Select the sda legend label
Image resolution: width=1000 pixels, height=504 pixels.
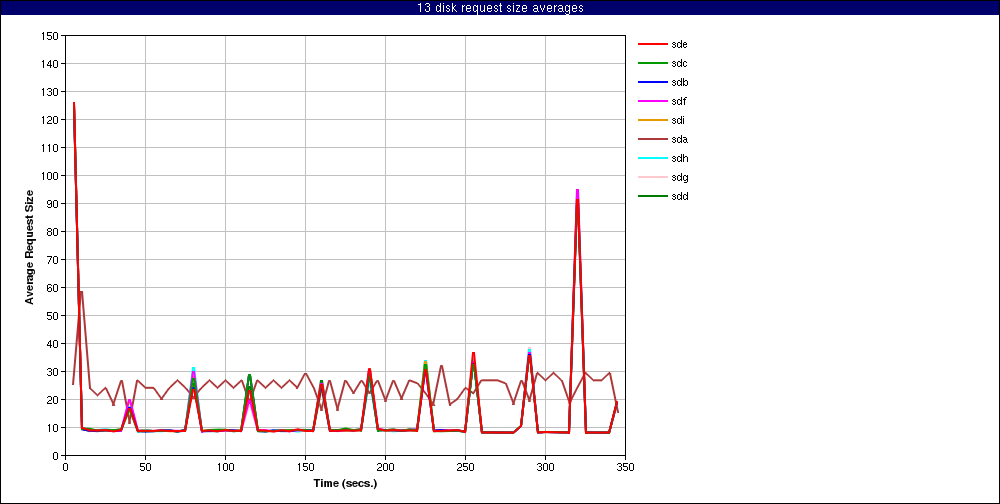679,139
